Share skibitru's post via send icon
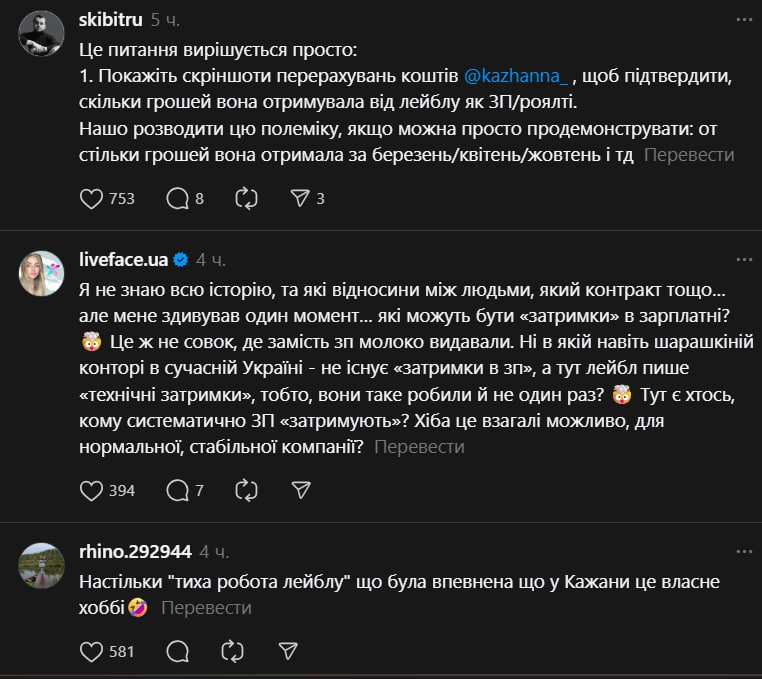 pos(298,199)
